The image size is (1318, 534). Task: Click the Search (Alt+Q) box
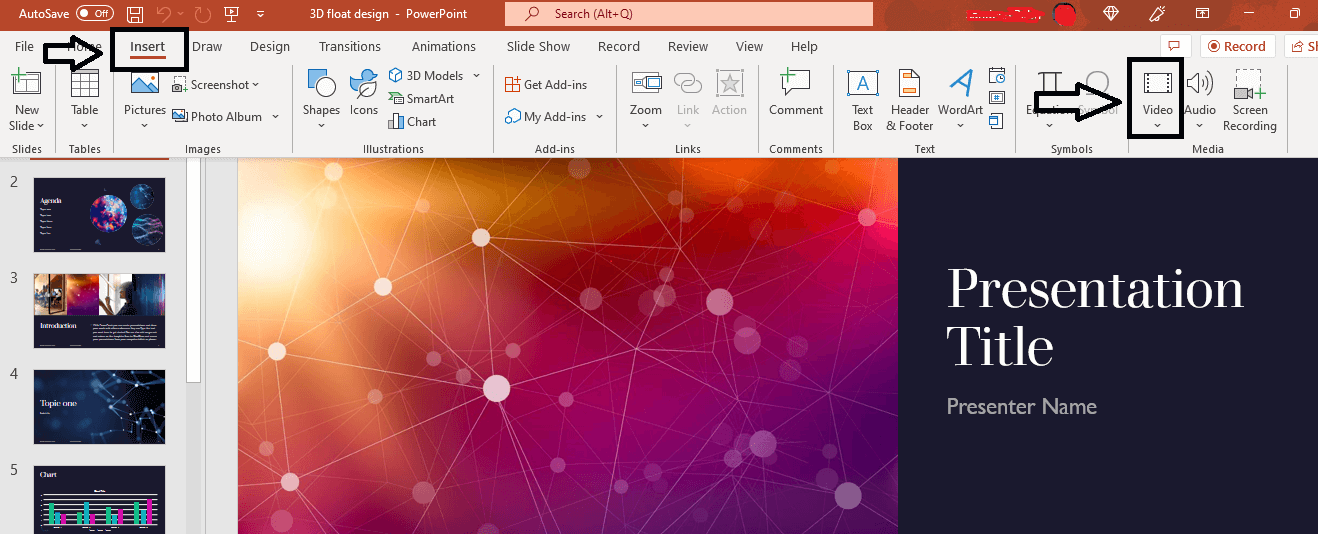689,14
